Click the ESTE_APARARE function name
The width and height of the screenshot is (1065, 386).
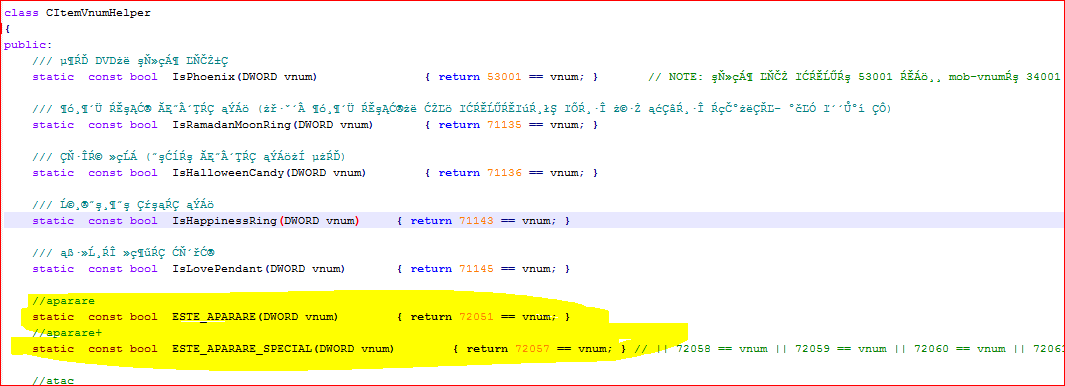pyautogui.click(x=214, y=317)
